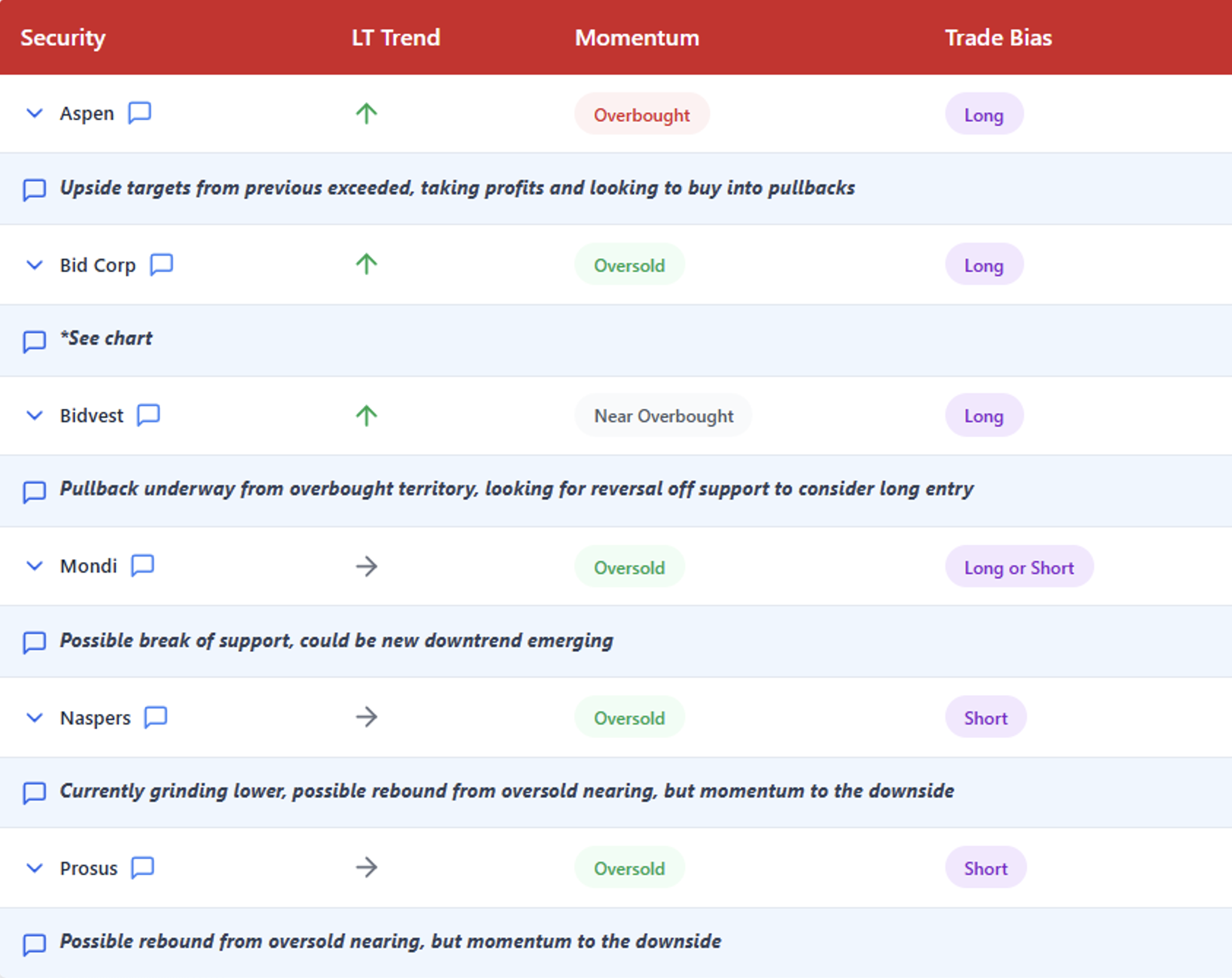The height and width of the screenshot is (978, 1232).
Task: Collapse the Aspen row chevron
Action: [35, 113]
